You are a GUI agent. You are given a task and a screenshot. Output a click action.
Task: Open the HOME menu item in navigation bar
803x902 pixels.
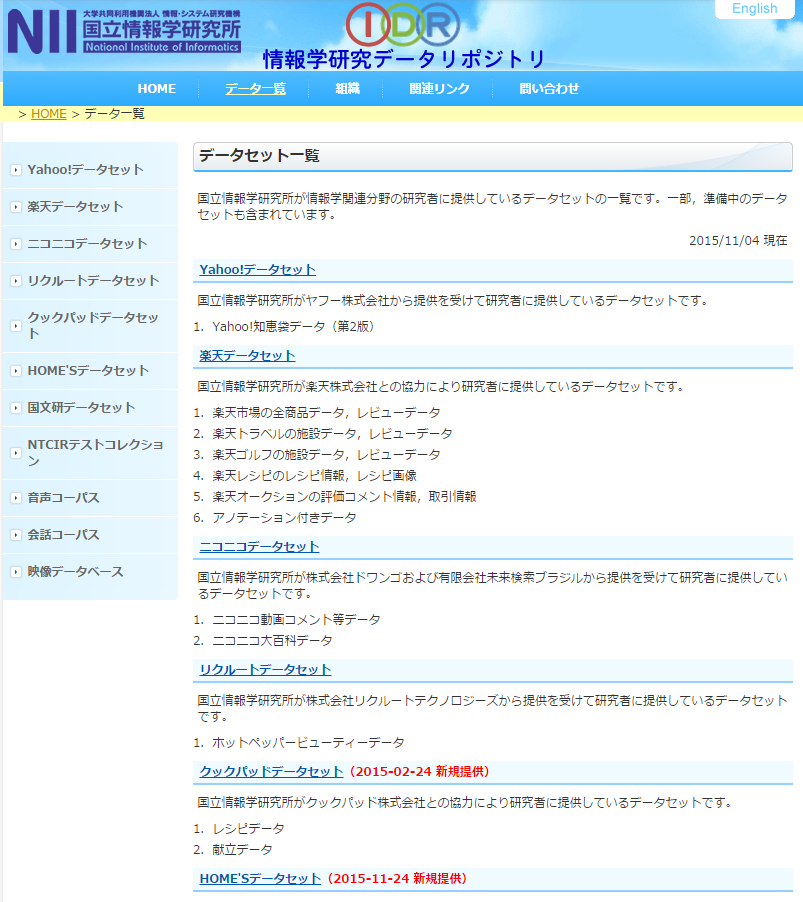point(156,89)
